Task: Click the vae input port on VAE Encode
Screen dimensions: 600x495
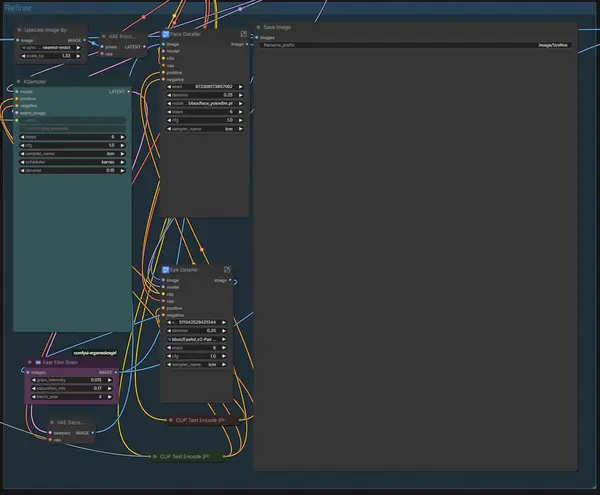Action: click(102, 54)
